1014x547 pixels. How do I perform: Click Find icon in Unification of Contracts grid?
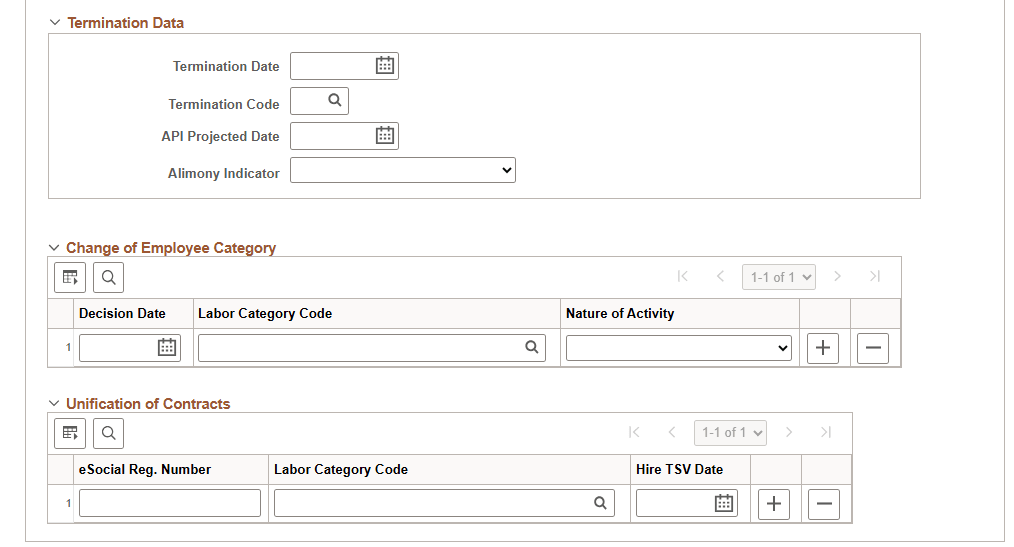109,433
